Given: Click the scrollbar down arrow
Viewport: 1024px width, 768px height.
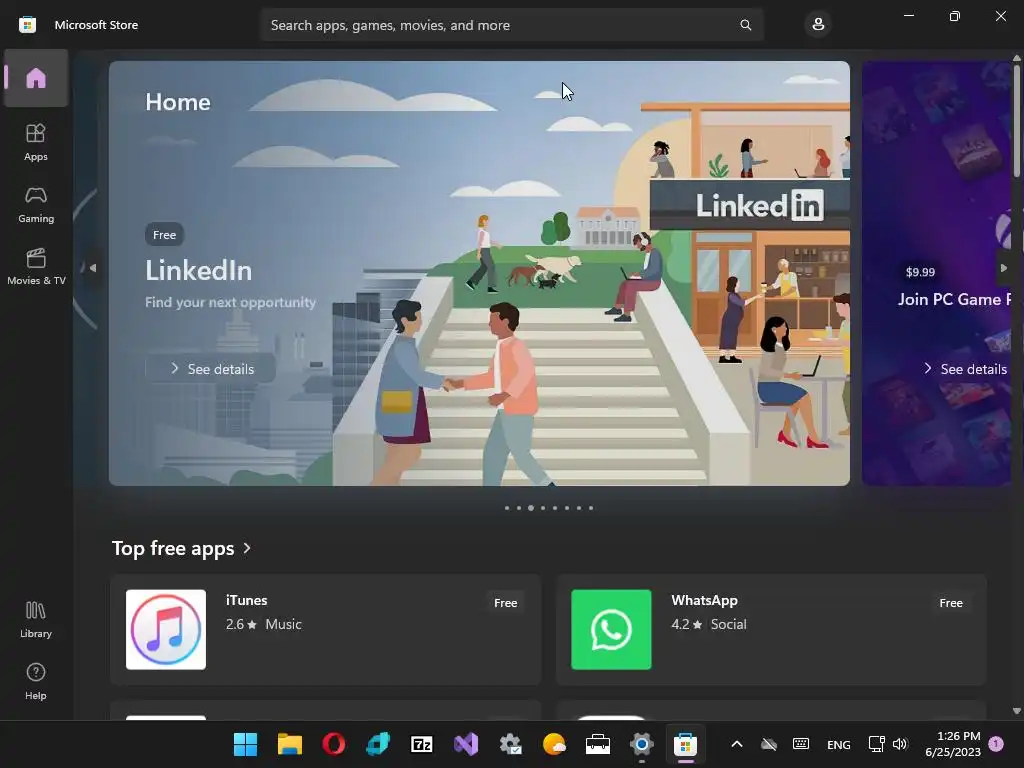Looking at the screenshot, I should click(1017, 711).
